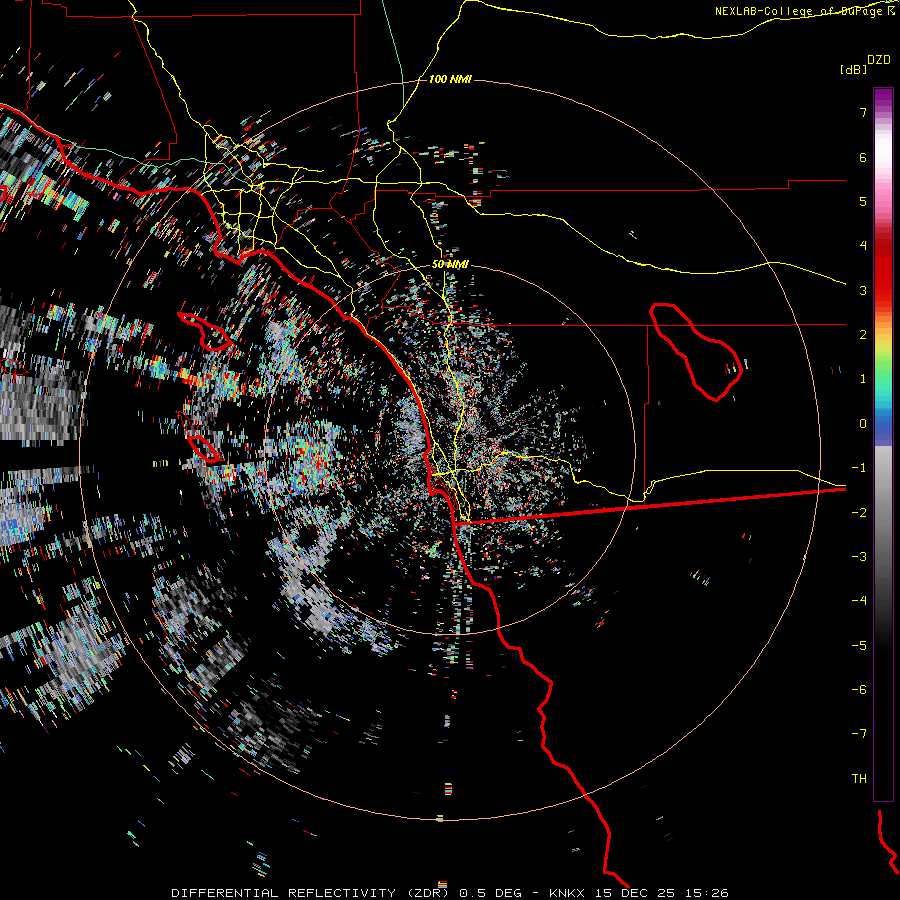Pick the gray band of ZDR color bar
Screen dimensions: 900x900
pos(883,517)
